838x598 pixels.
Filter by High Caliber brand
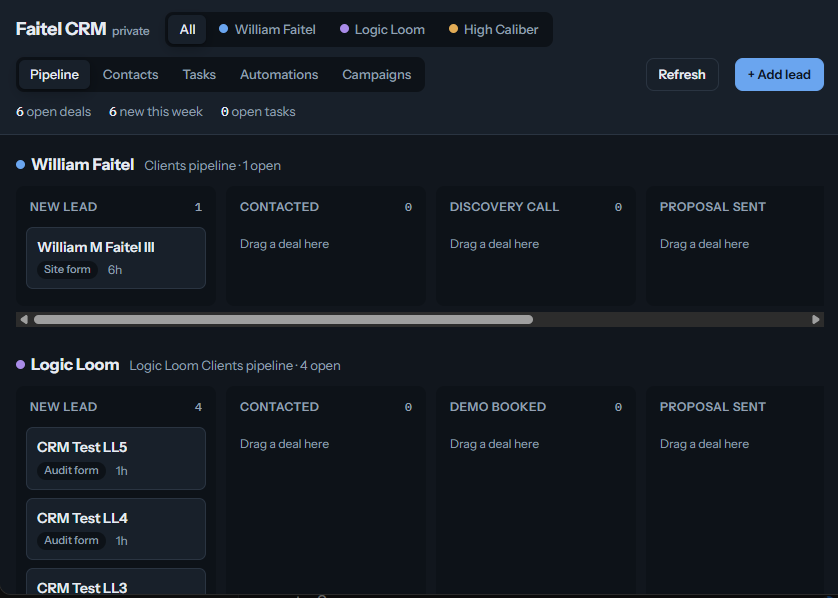coord(494,29)
